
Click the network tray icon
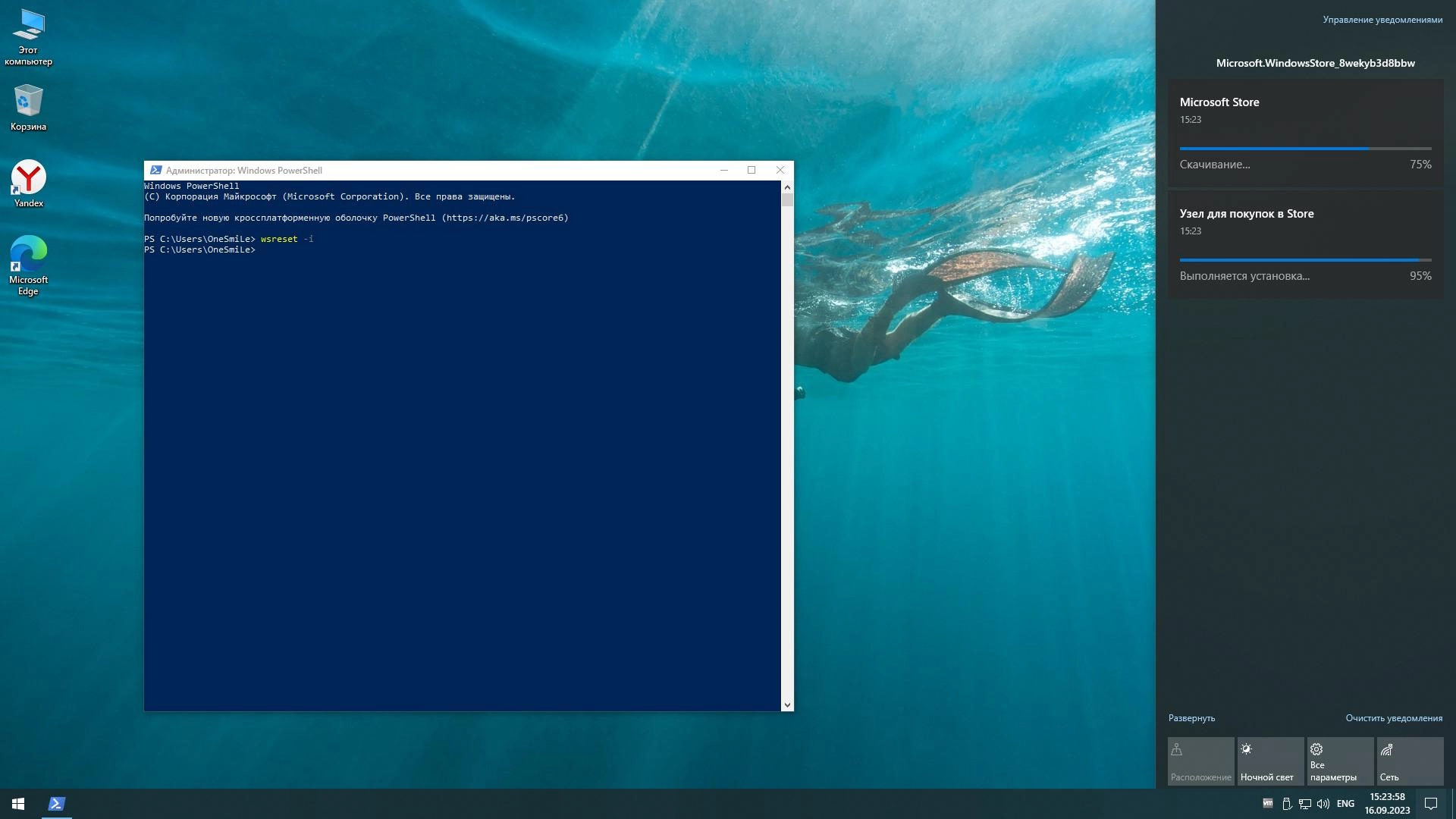tap(1305, 804)
